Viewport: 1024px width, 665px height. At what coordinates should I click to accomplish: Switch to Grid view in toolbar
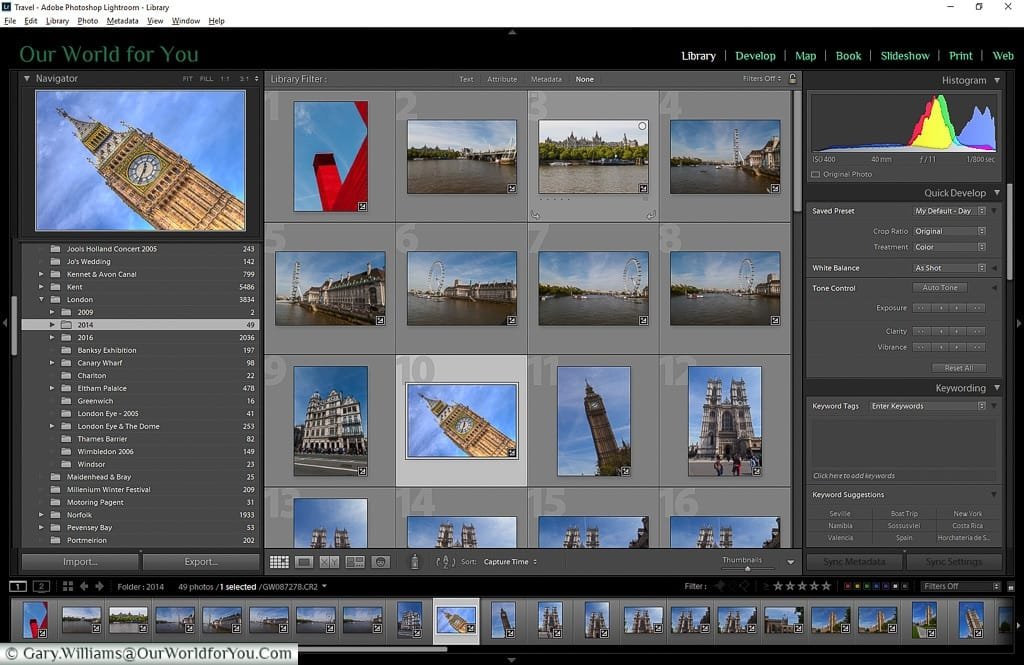279,562
